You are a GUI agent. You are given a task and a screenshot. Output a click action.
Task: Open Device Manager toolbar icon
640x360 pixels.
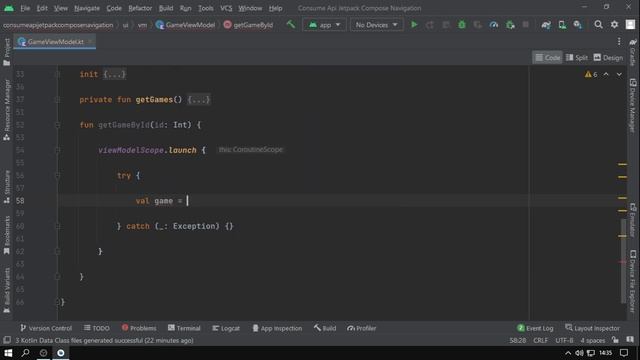click(562, 24)
